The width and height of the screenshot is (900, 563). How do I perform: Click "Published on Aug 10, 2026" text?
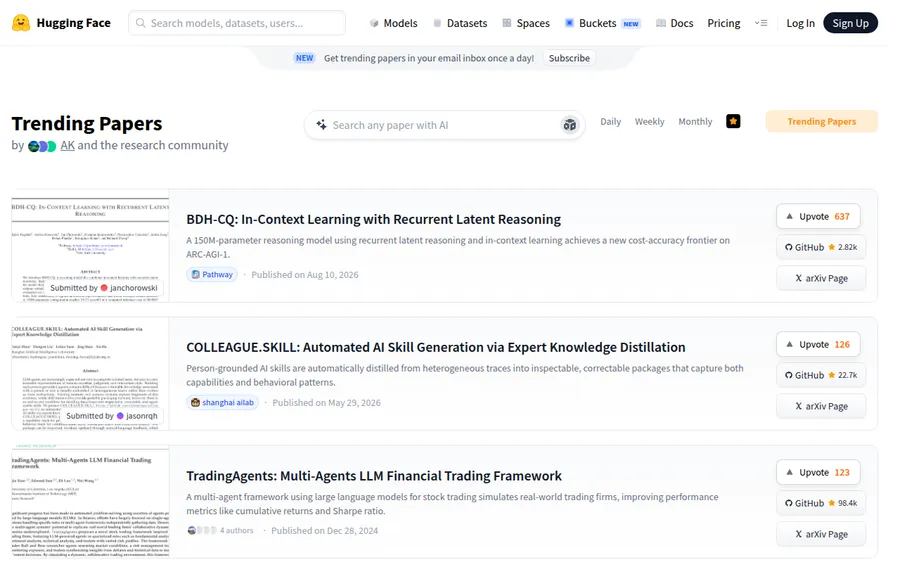coord(305,275)
